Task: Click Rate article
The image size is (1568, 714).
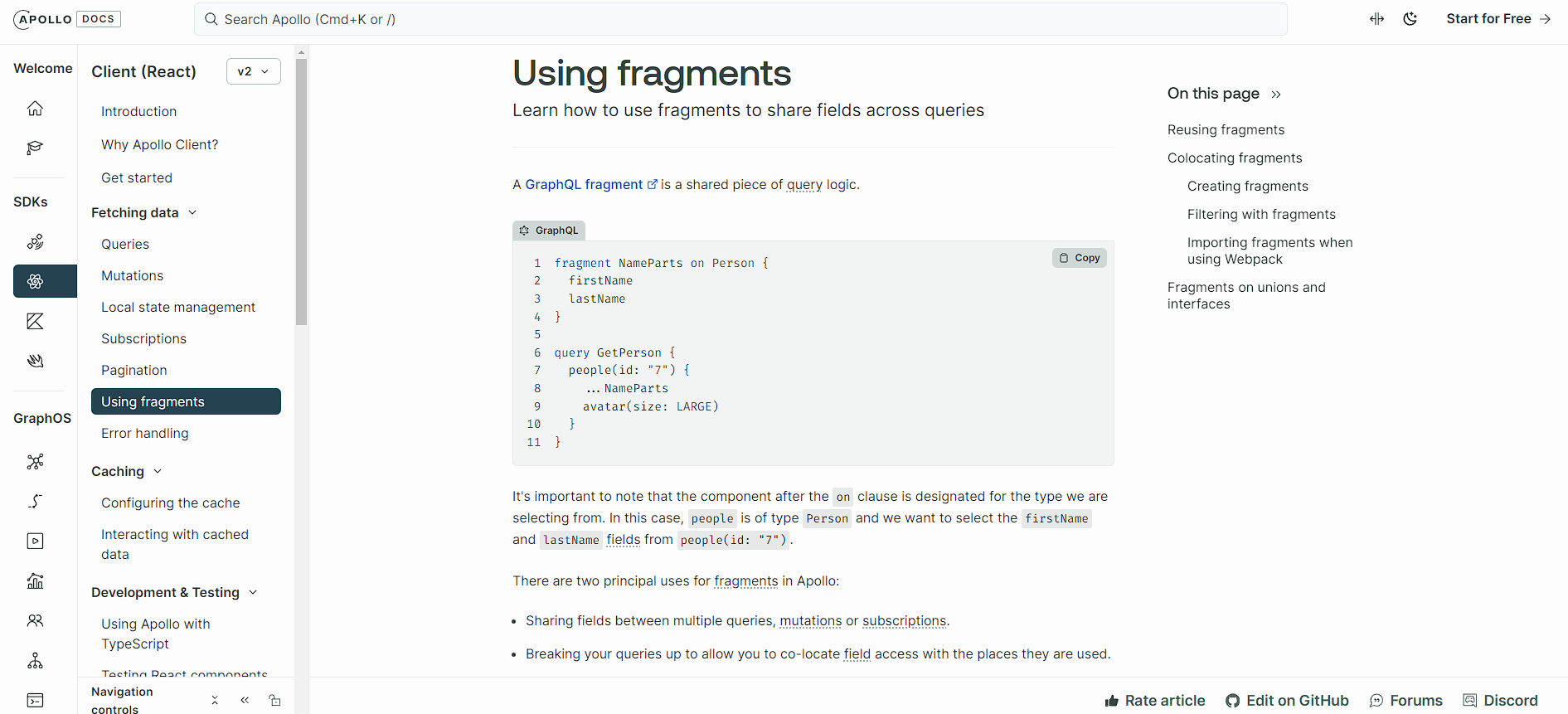Action: [x=1155, y=701]
